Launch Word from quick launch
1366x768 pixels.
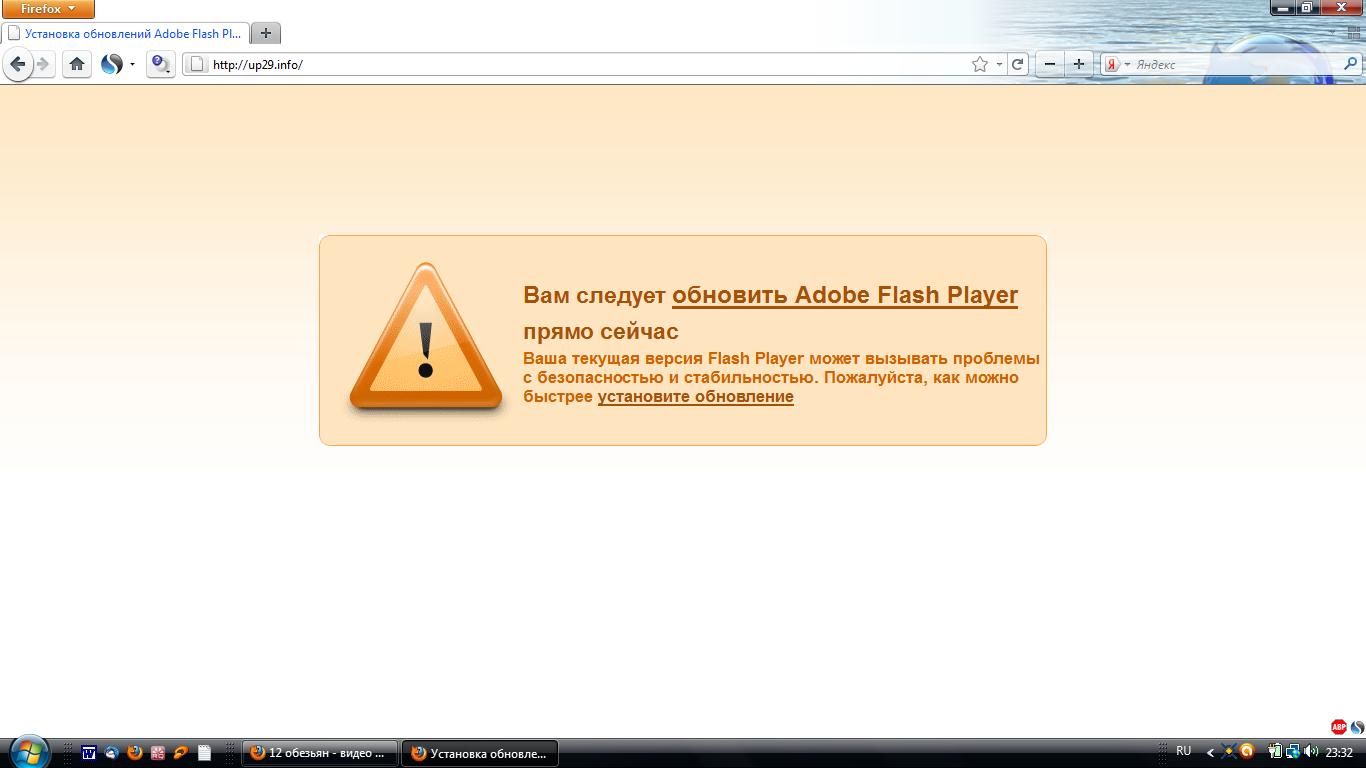coord(89,753)
